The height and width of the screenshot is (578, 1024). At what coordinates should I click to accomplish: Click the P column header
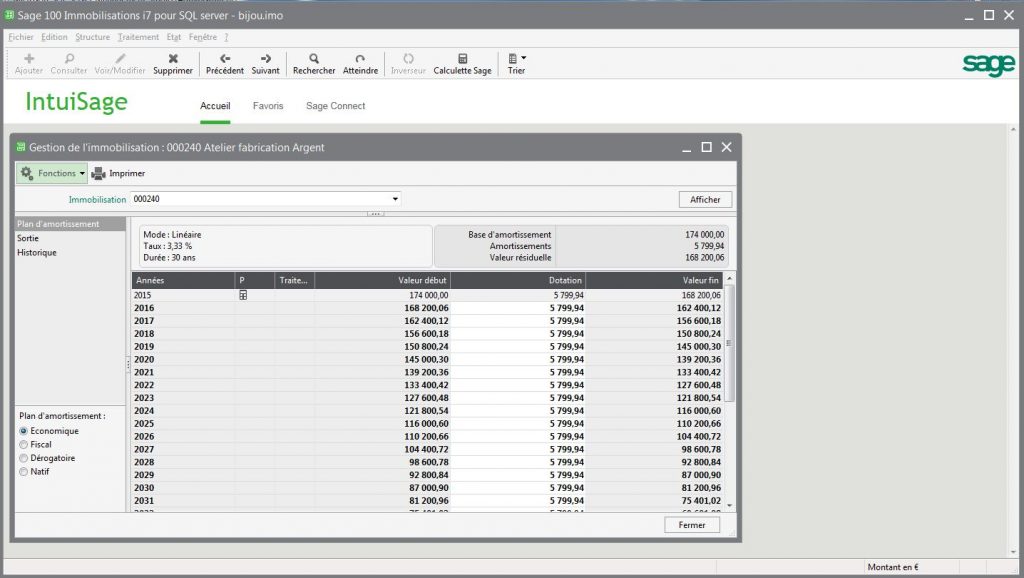pyautogui.click(x=254, y=280)
